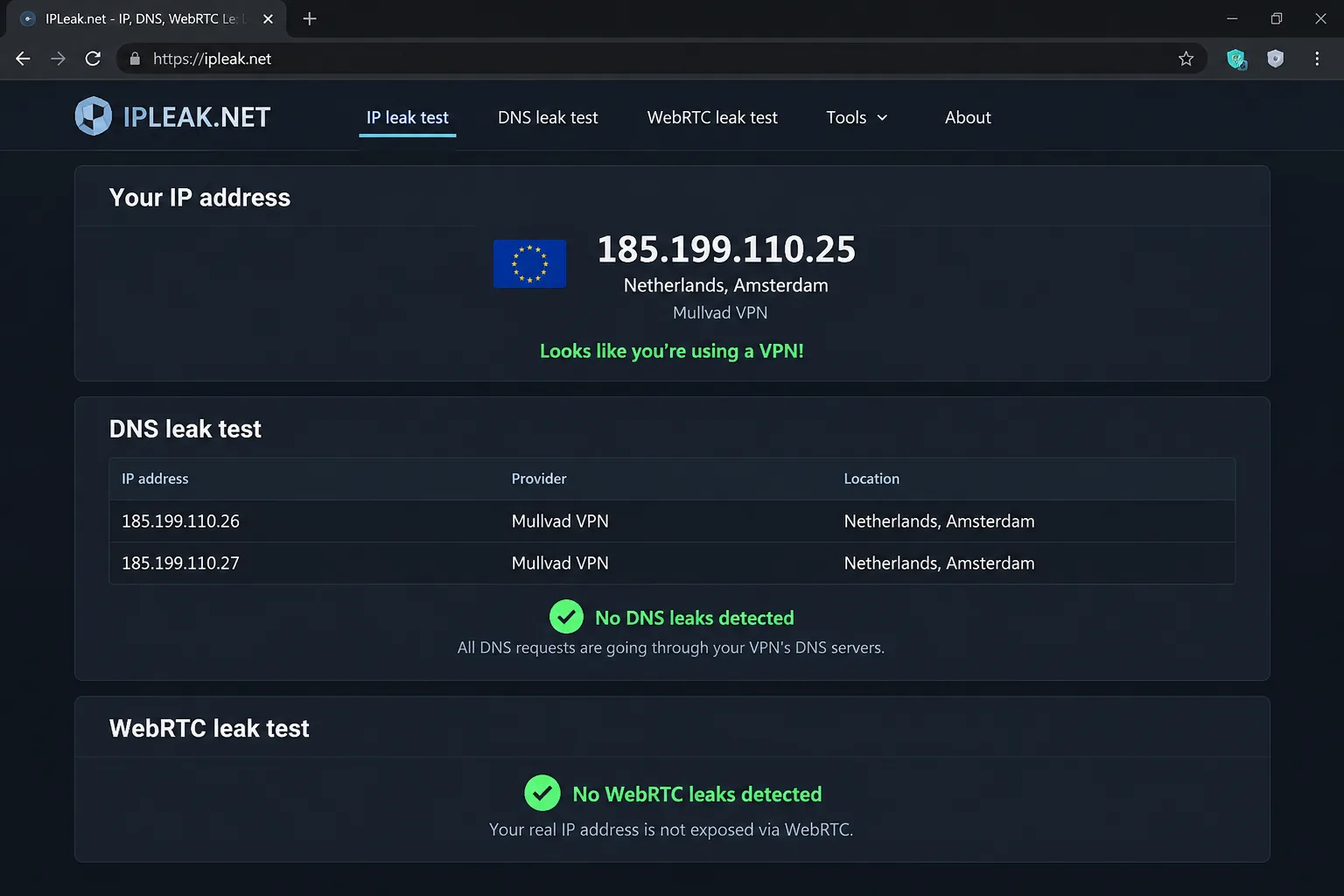
Task: Click the padlock site info icon
Action: click(x=135, y=59)
